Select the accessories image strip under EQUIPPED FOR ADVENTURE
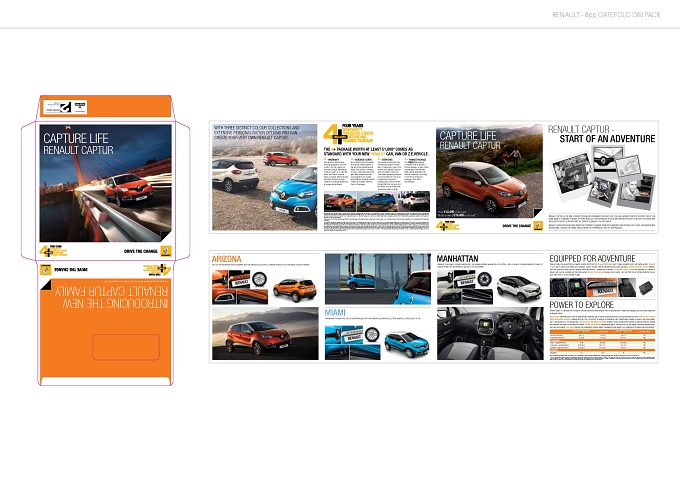This screenshot has width=680, height=481. point(602,288)
